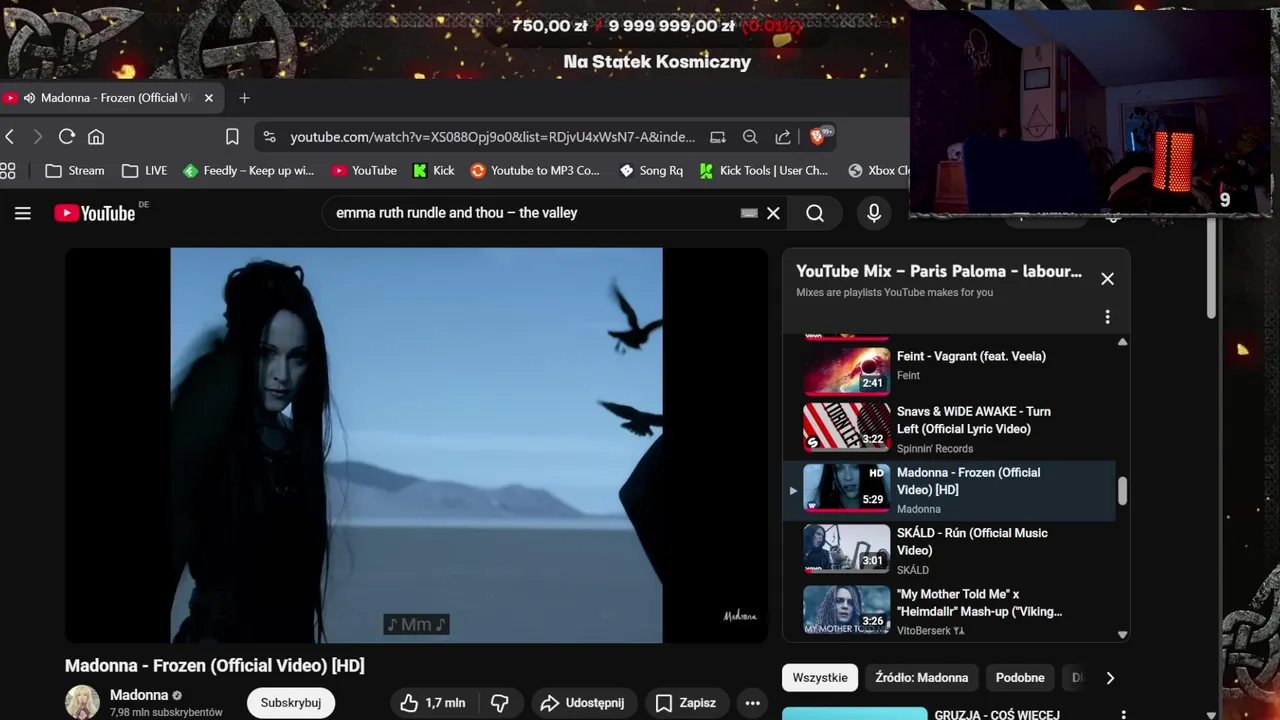Screen dimensions: 1280x720
Task: Click the video title Madonna - Frozen
Action: 214,666
